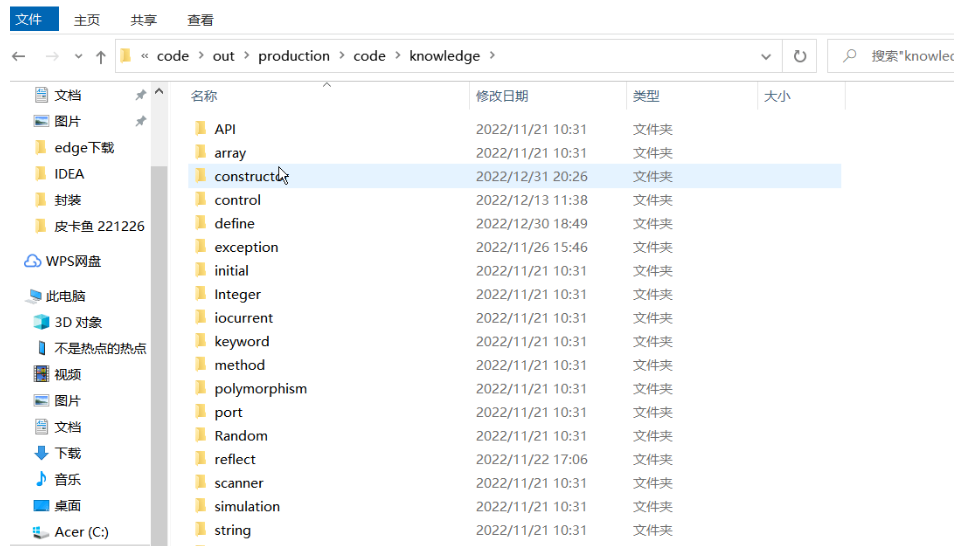Image resolution: width=975 pixels, height=546 pixels.
Task: Expand chevron after 'production' breadcrumb
Action: pos(342,55)
